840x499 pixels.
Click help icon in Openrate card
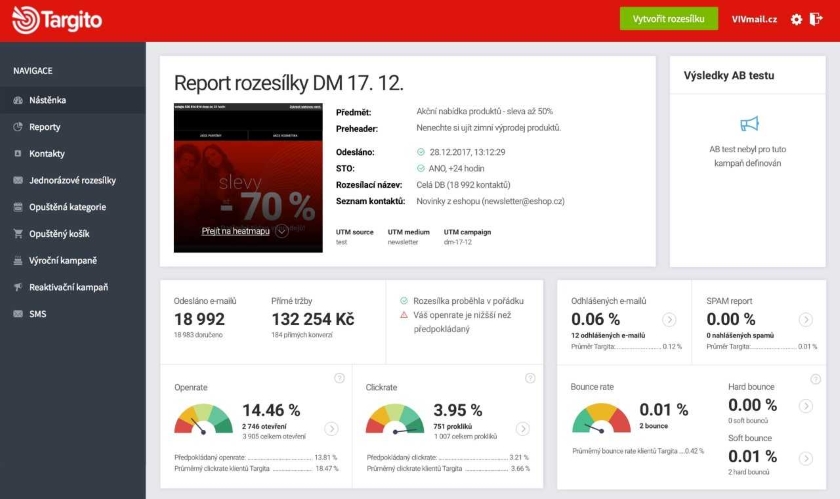339,378
